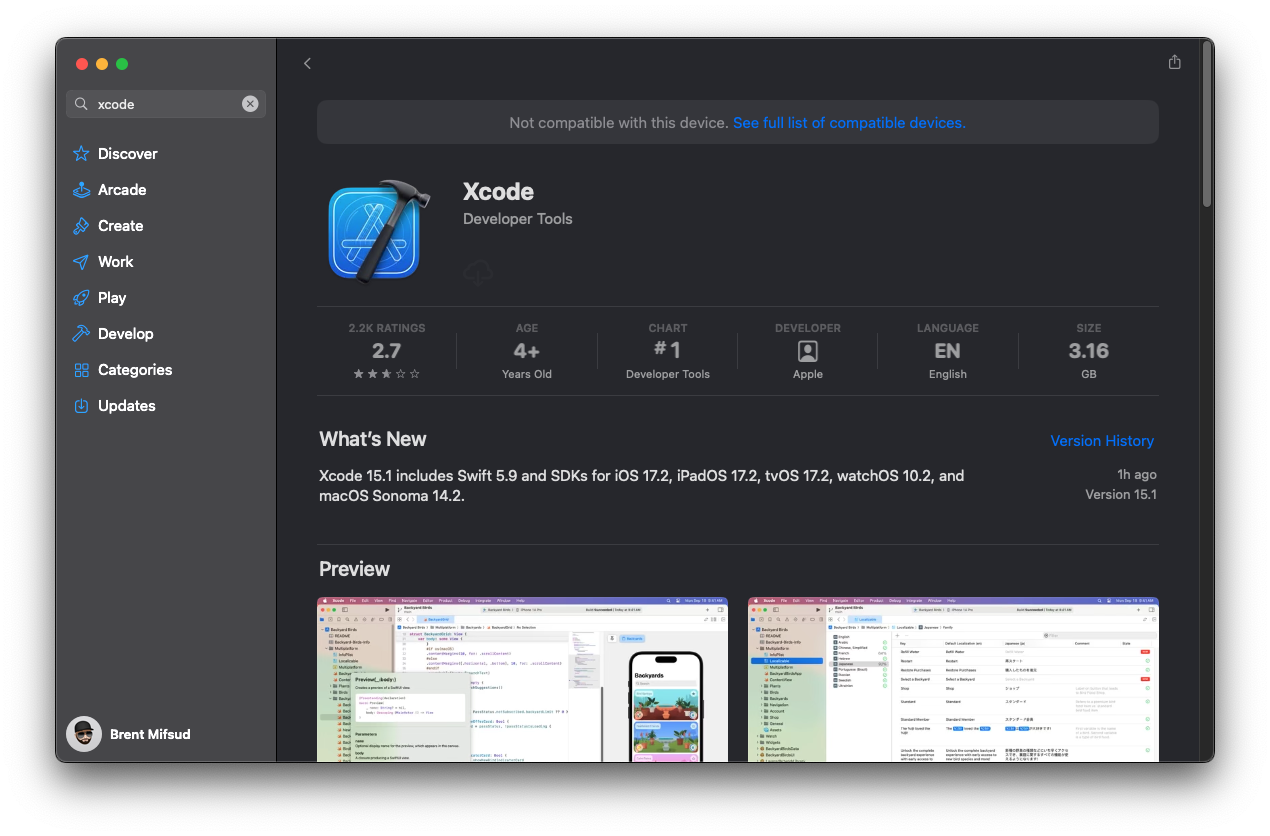Select the Develop hammer icon
This screenshot has height=836, width=1270.
81,334
